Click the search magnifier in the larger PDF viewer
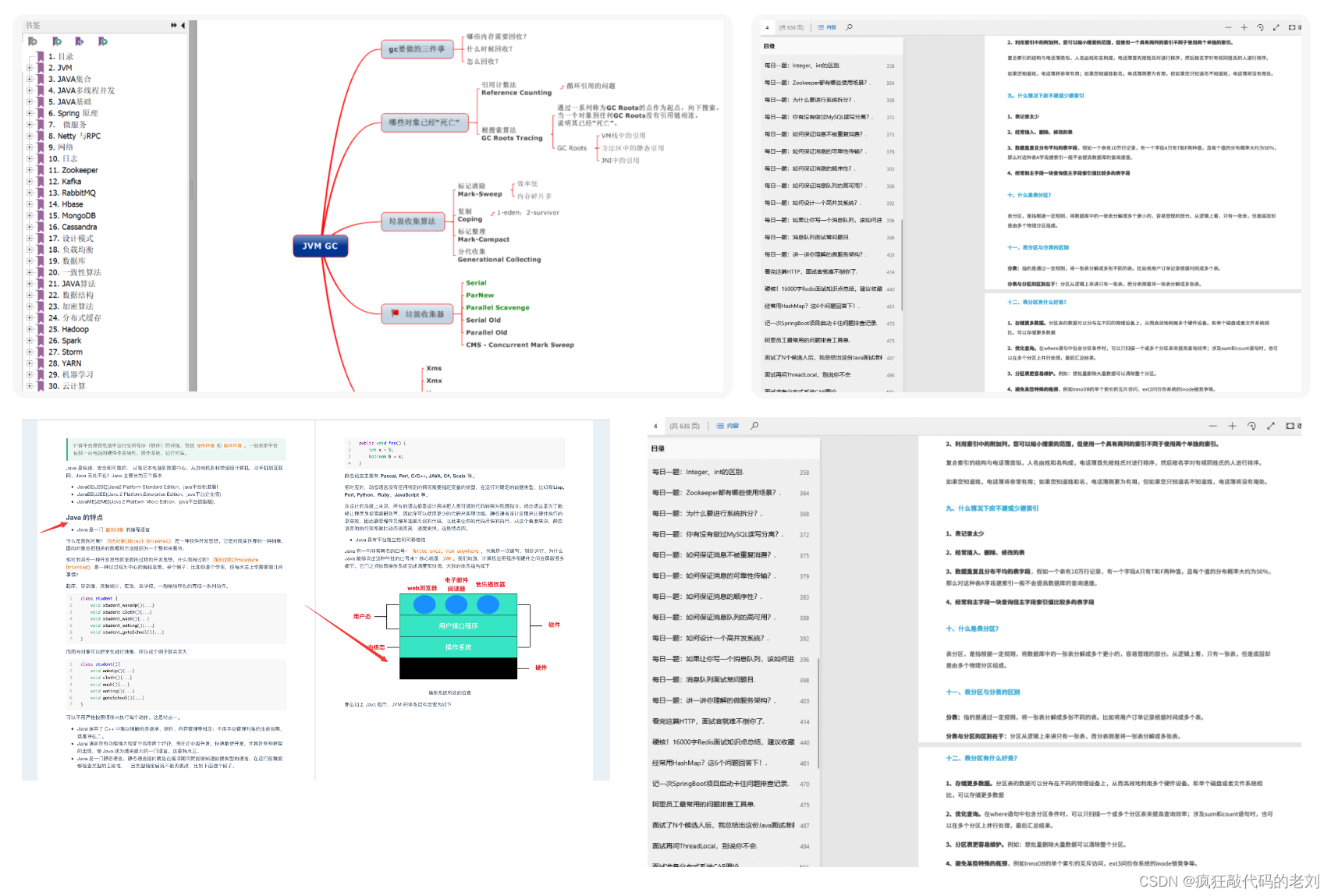1331x896 pixels. point(754,426)
